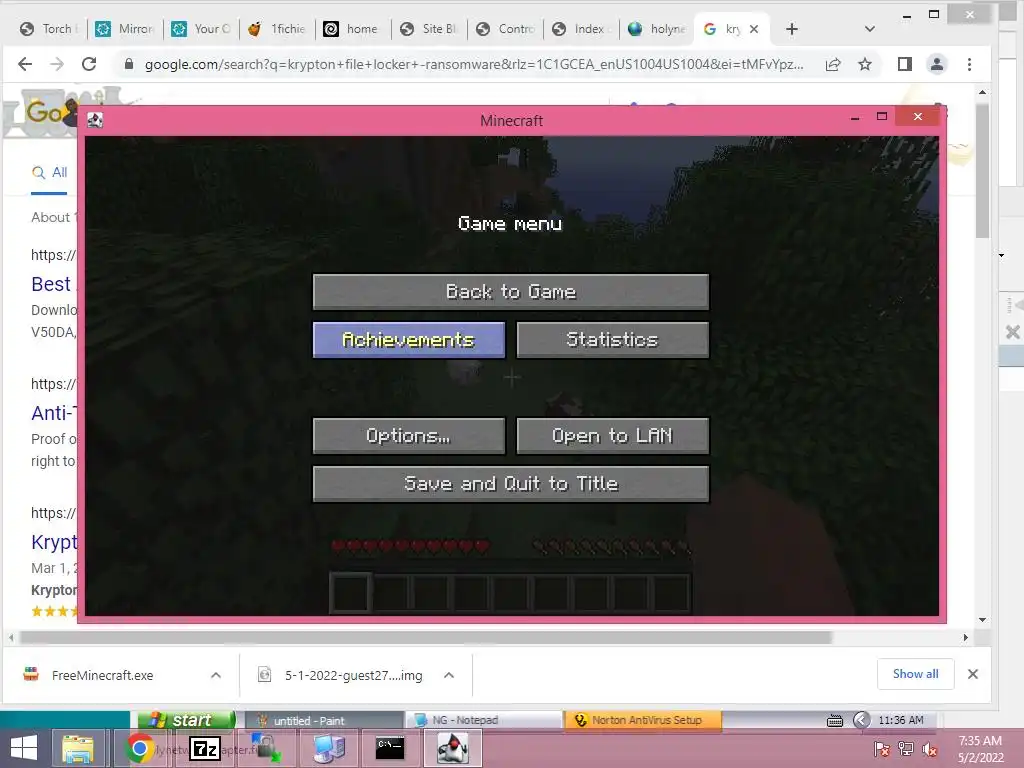1024x768 pixels.
Task: Open the clock showing 7:35 AM
Action: (980, 749)
